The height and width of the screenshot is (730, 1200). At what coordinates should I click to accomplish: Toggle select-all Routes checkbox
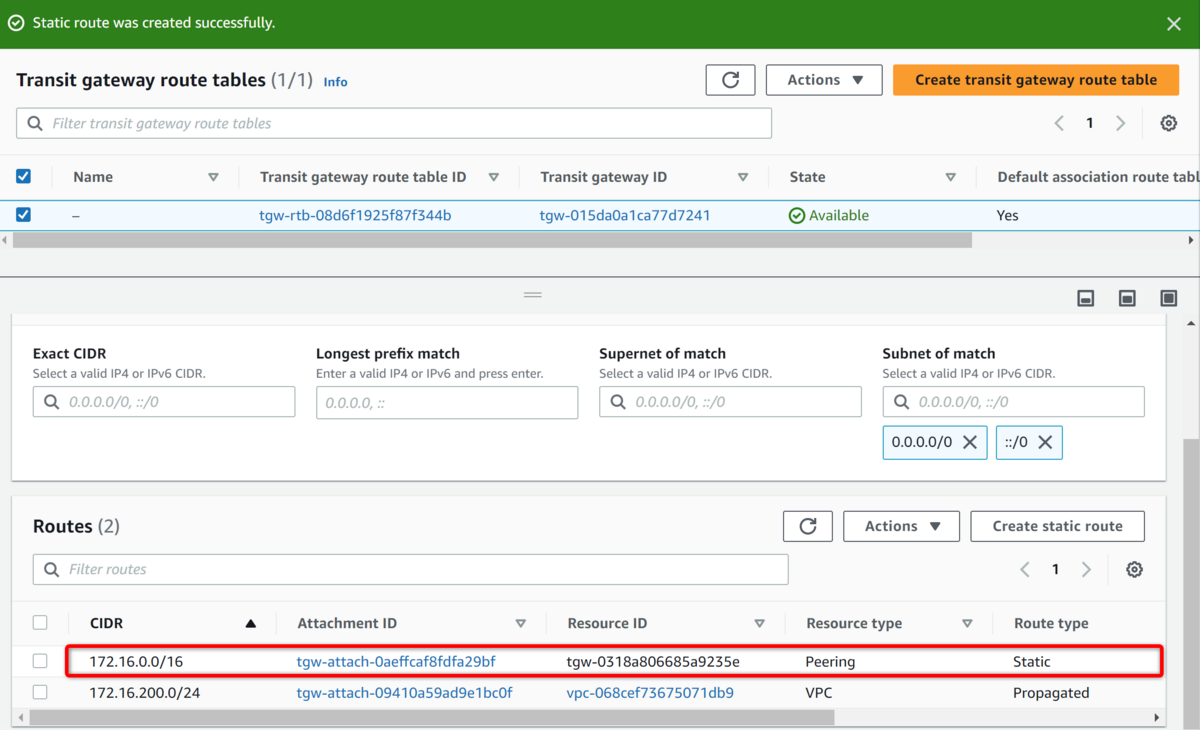tap(40, 622)
